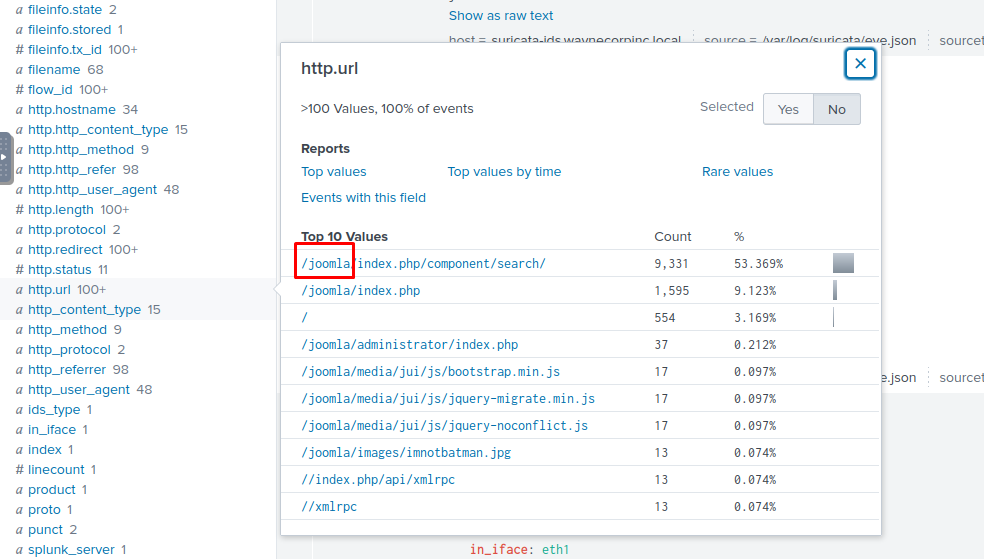Open in_iface field in sidebar
The image size is (984, 559).
click(51, 430)
